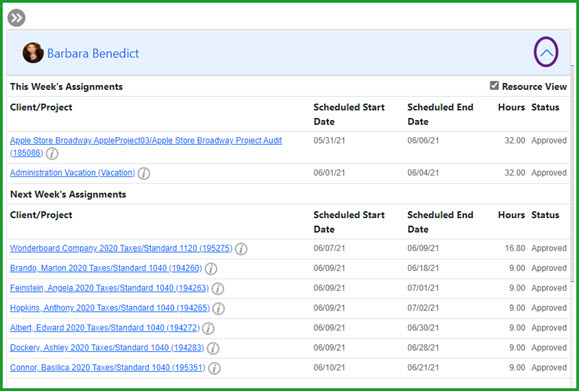Collapse Barbara Benedict's assignments panel
579x391 pixels.
[x=546, y=52]
